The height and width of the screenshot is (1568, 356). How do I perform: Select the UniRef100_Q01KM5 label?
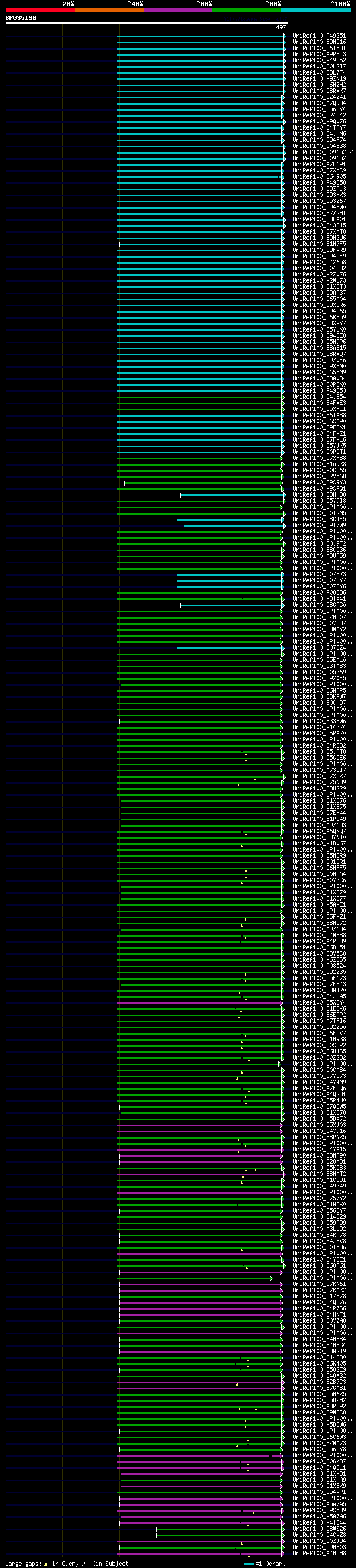[x=319, y=513]
